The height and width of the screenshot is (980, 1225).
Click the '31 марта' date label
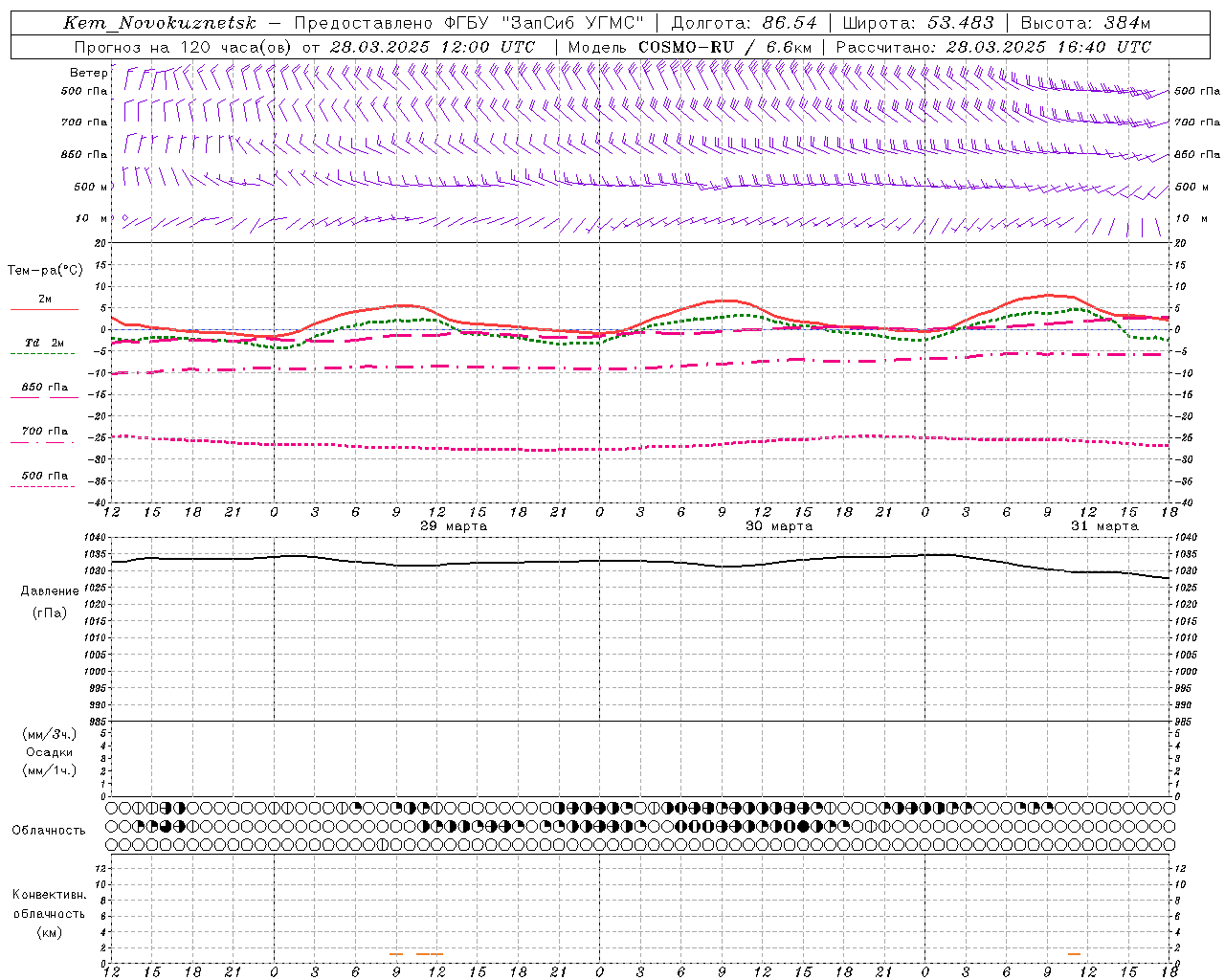[1104, 526]
